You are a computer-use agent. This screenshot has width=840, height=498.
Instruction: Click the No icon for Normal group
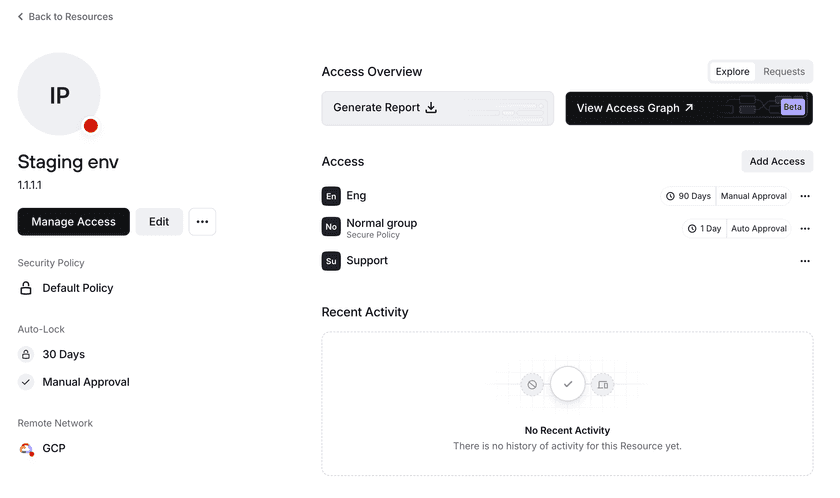[331, 228]
